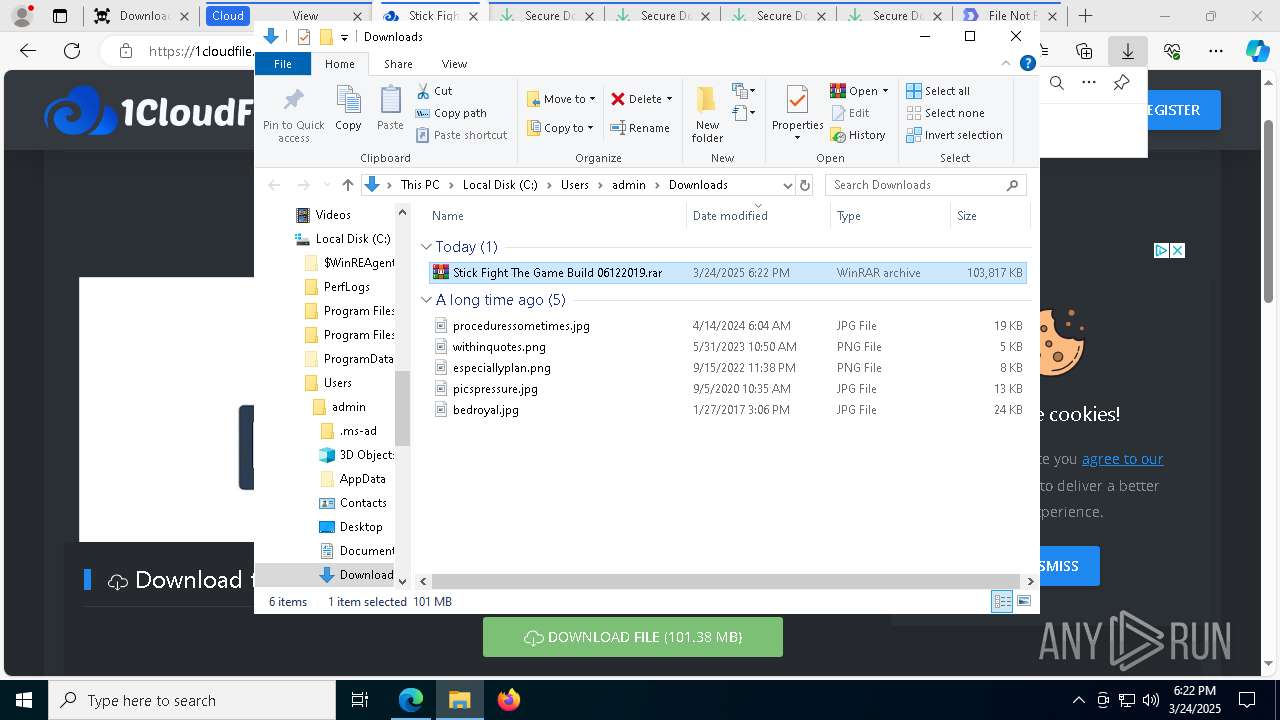1280x720 pixels.
Task: Switch to details view in status bar
Action: click(x=1002, y=601)
